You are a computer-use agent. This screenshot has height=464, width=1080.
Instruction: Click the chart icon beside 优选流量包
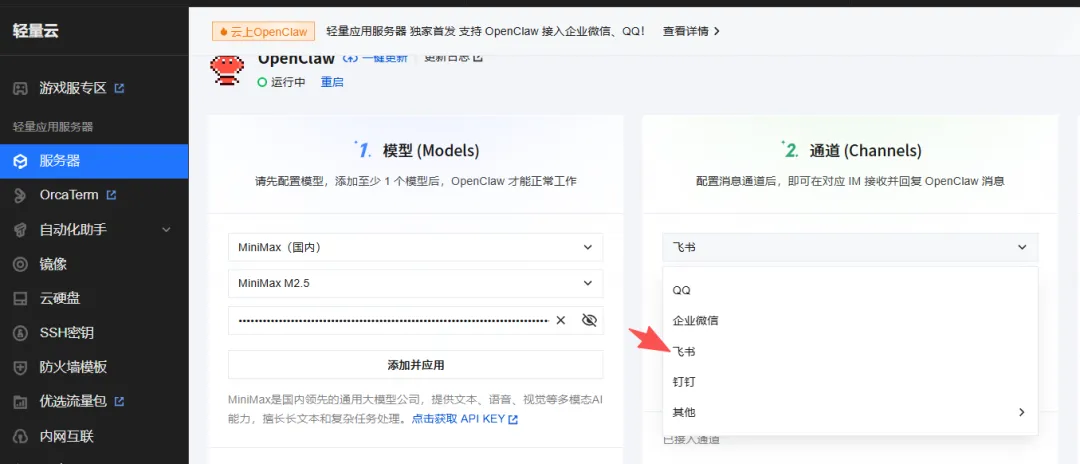(21, 401)
